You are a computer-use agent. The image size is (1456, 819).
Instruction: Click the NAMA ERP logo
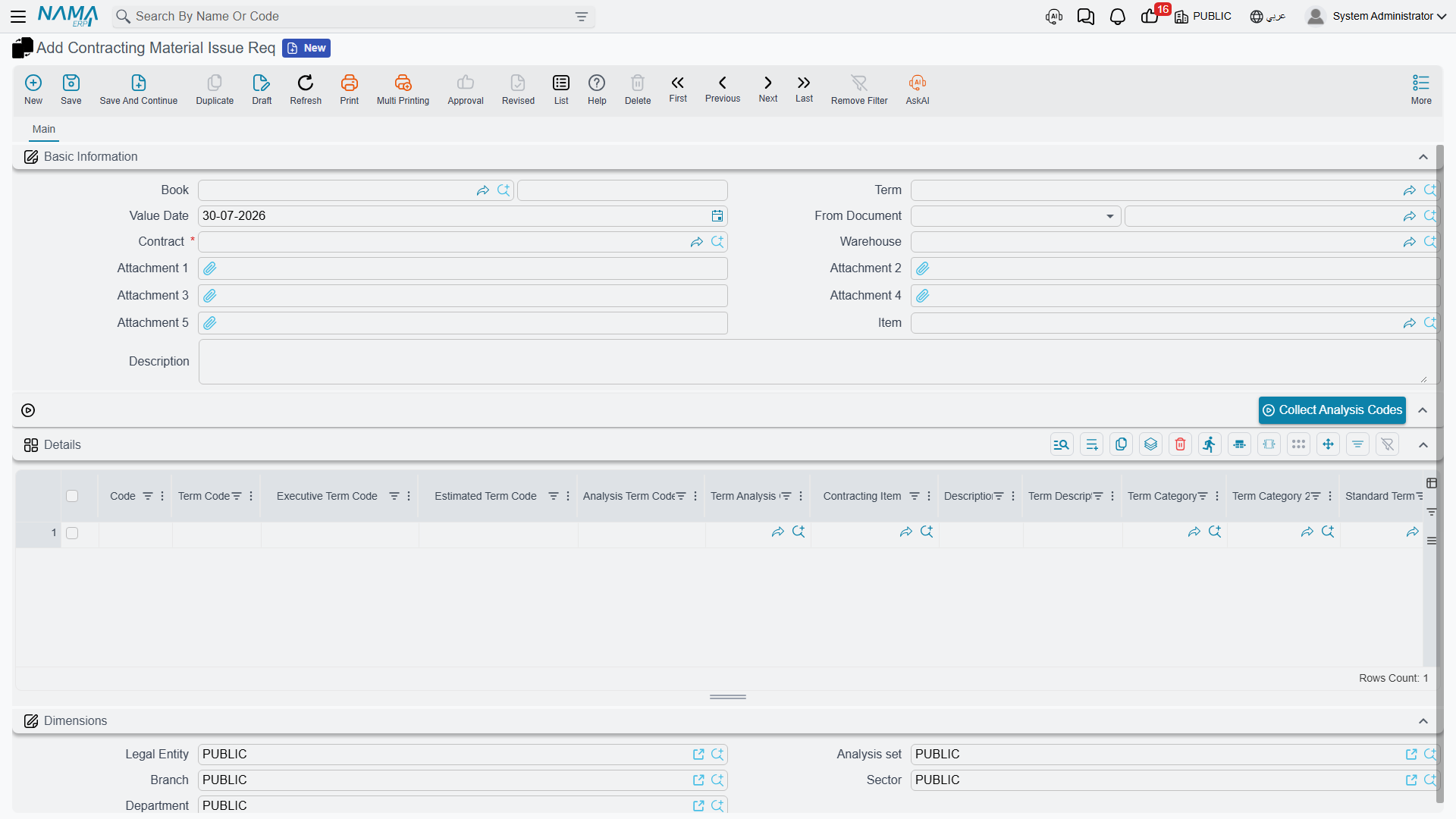pos(68,16)
